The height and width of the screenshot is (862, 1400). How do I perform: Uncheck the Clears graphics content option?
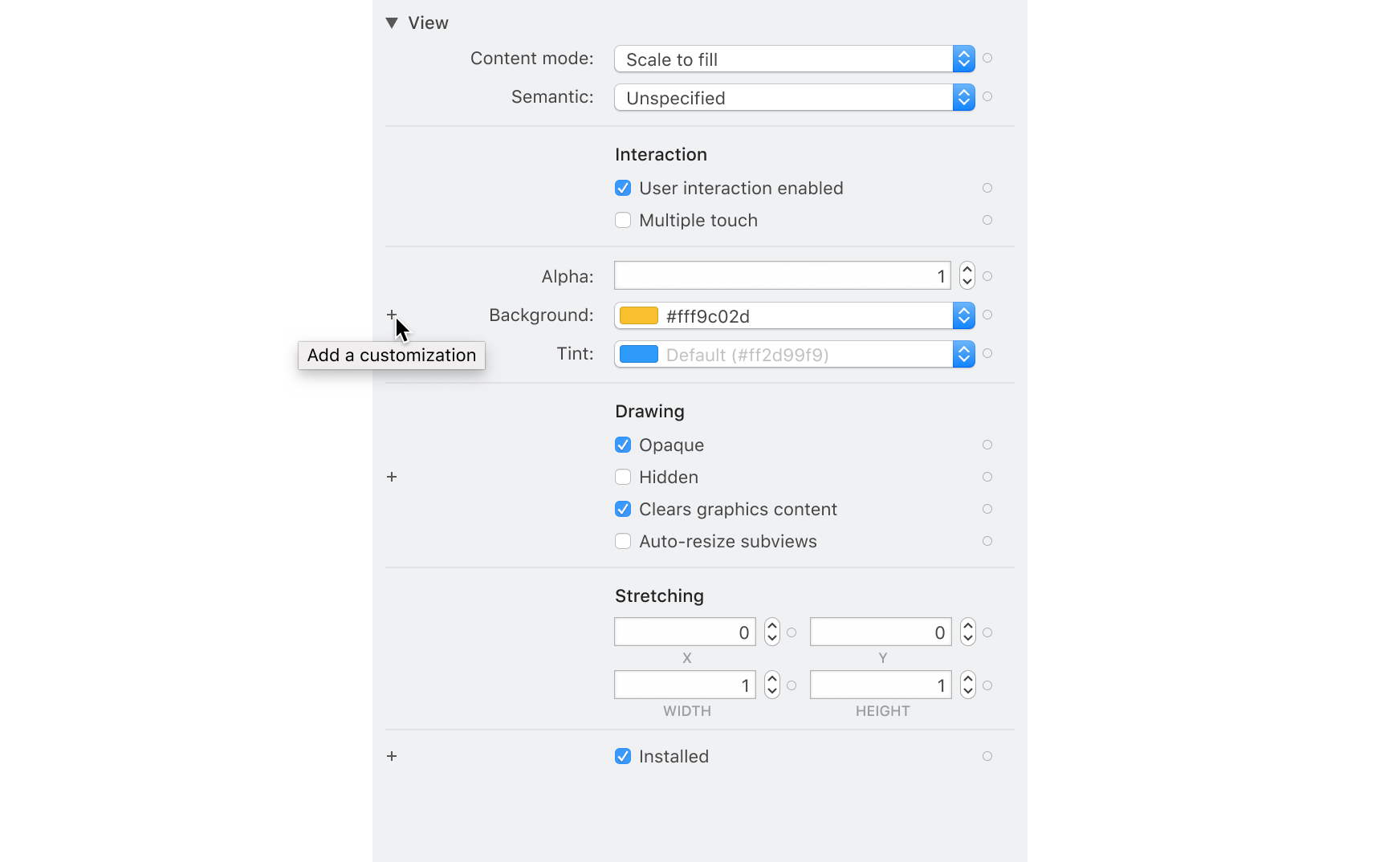(623, 509)
